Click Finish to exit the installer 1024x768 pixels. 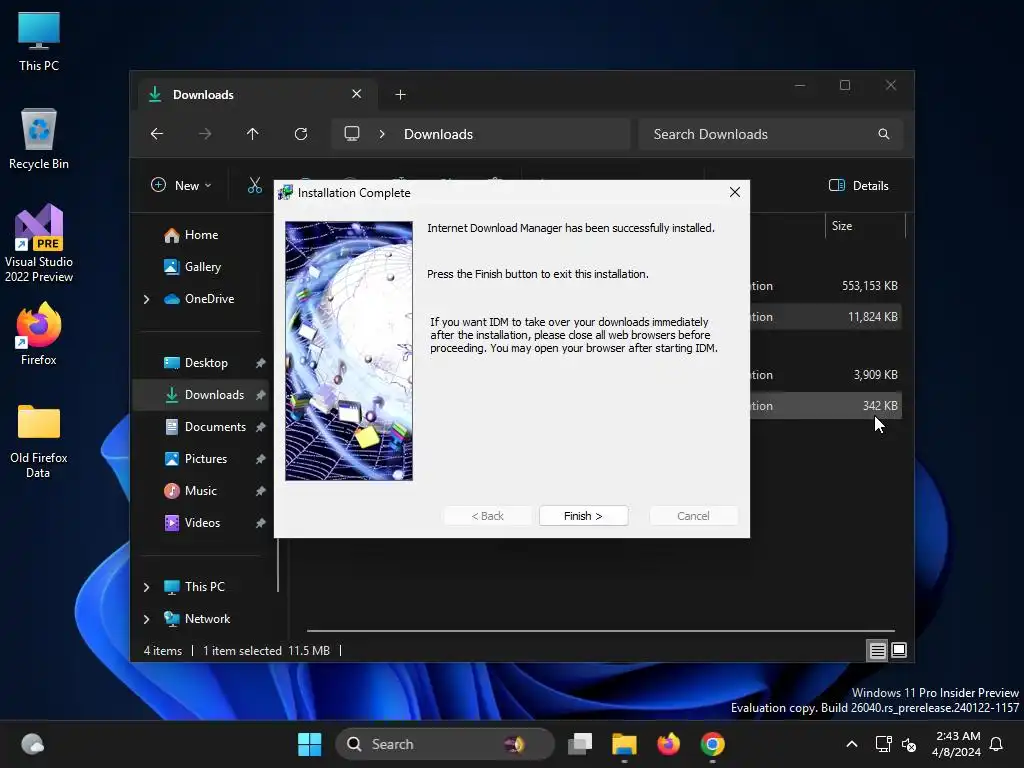(x=583, y=516)
